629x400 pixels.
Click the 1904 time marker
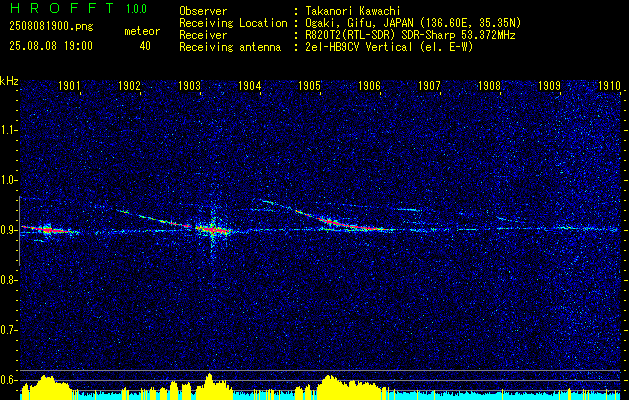[249, 86]
